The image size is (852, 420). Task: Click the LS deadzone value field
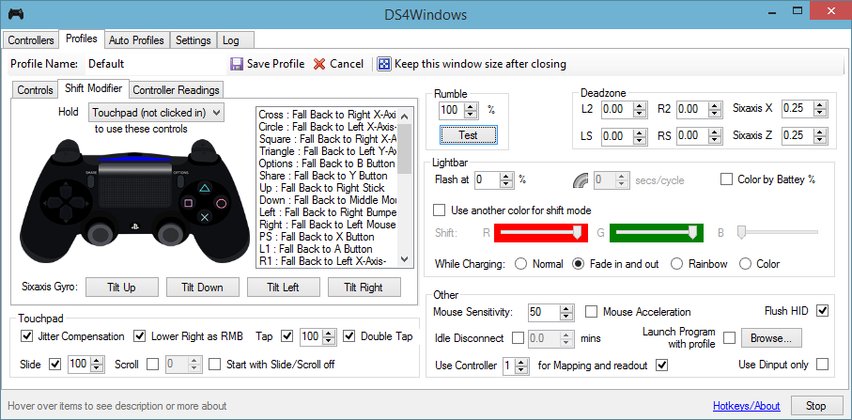coord(617,136)
